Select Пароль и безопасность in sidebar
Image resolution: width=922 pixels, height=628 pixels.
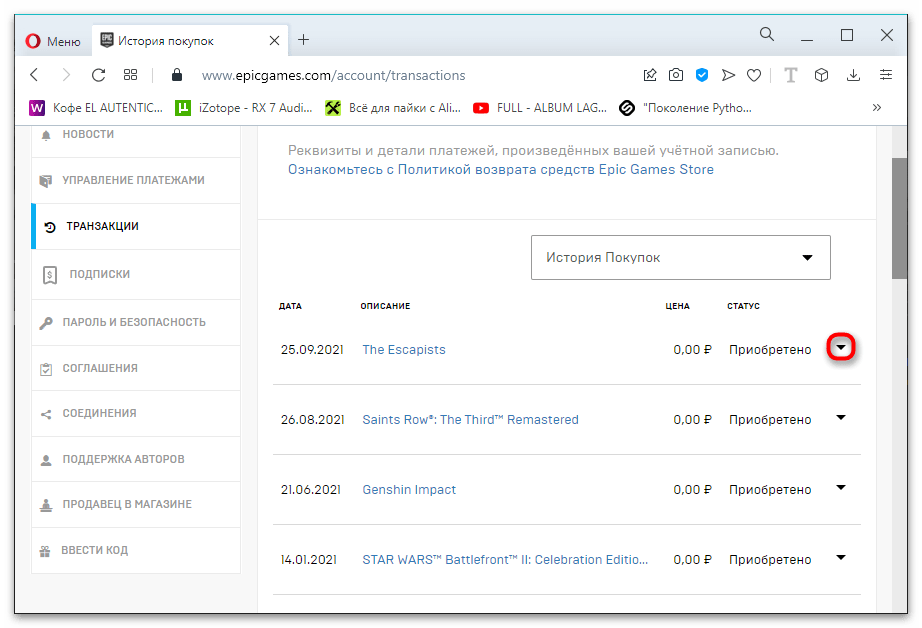click(x=134, y=322)
